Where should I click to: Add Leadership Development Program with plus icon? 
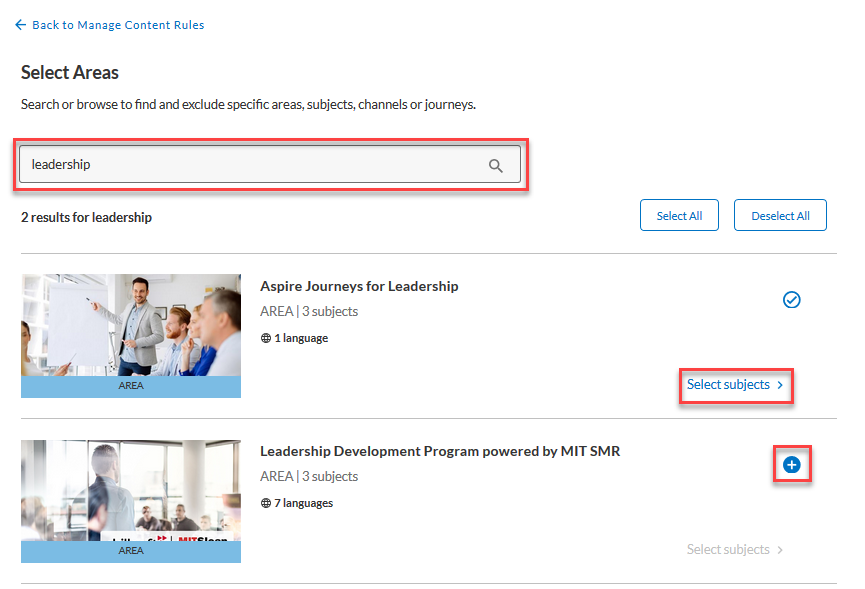click(792, 465)
